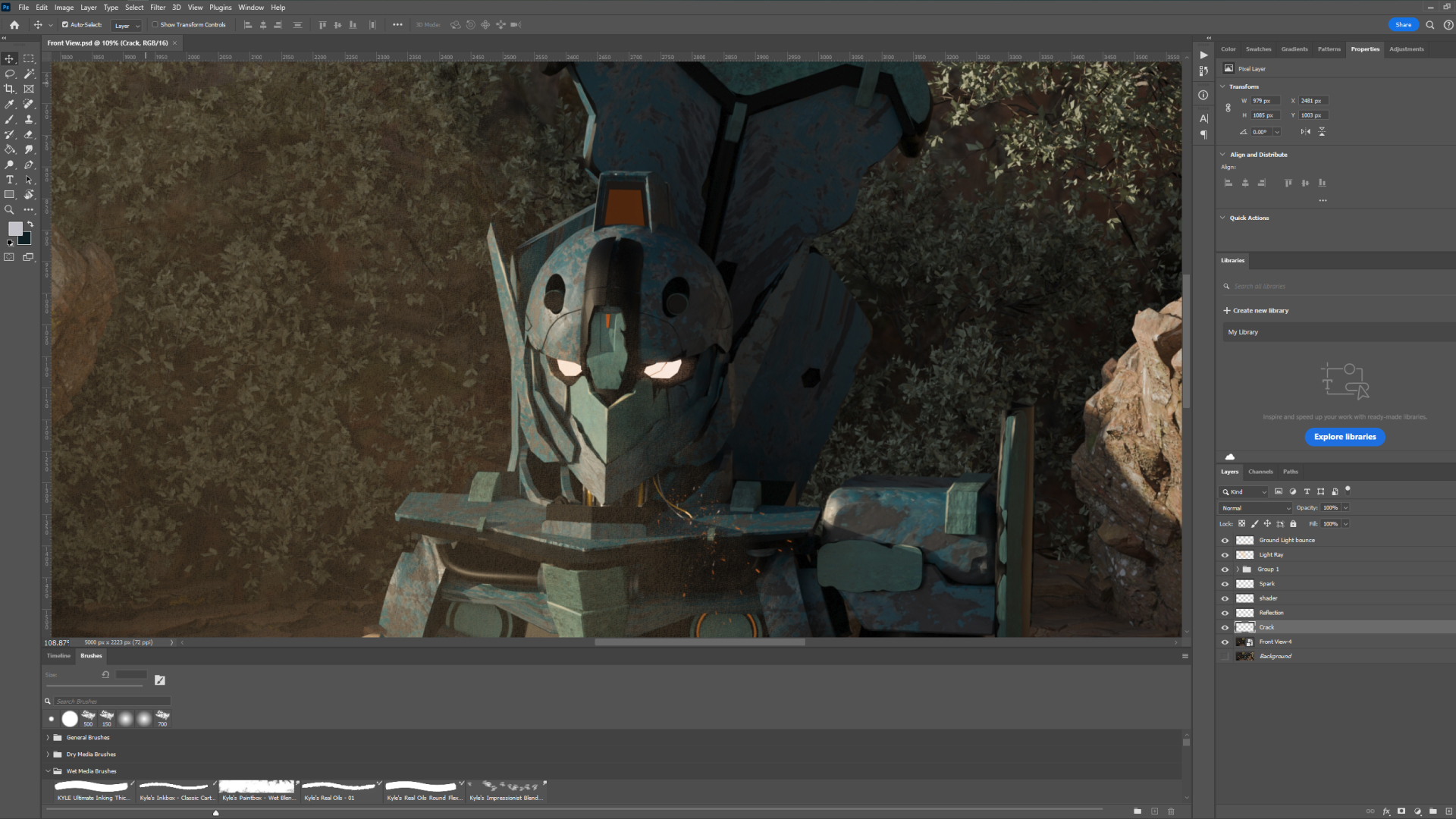Enable Show Transform Controls checkbox
Image resolution: width=1456 pixels, height=819 pixels.
[x=155, y=24]
